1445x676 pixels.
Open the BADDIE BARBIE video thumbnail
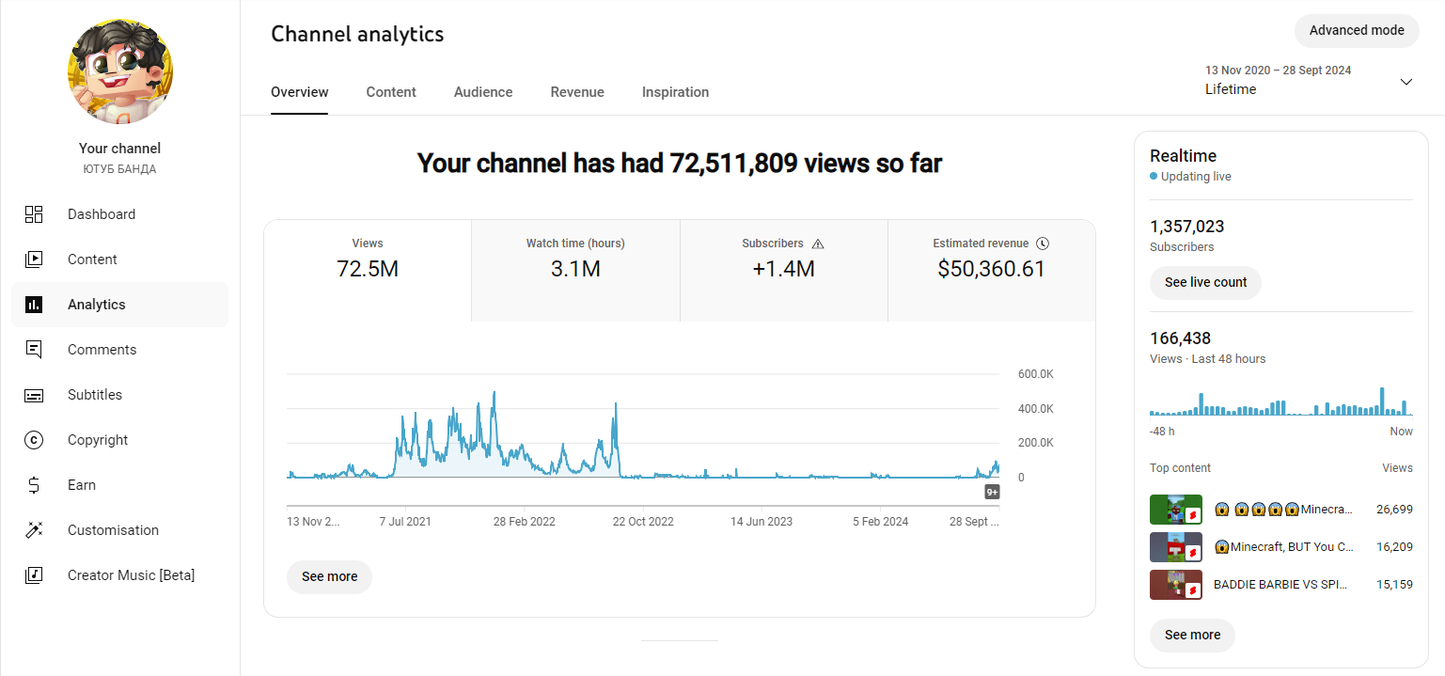pyautogui.click(x=1175, y=584)
